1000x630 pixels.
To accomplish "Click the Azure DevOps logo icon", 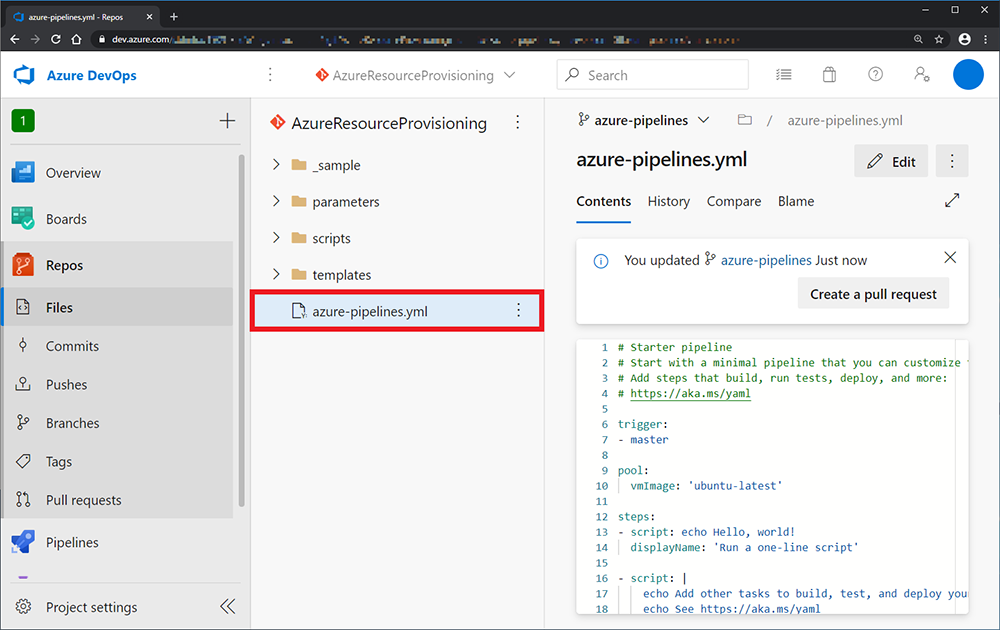I will (24, 75).
